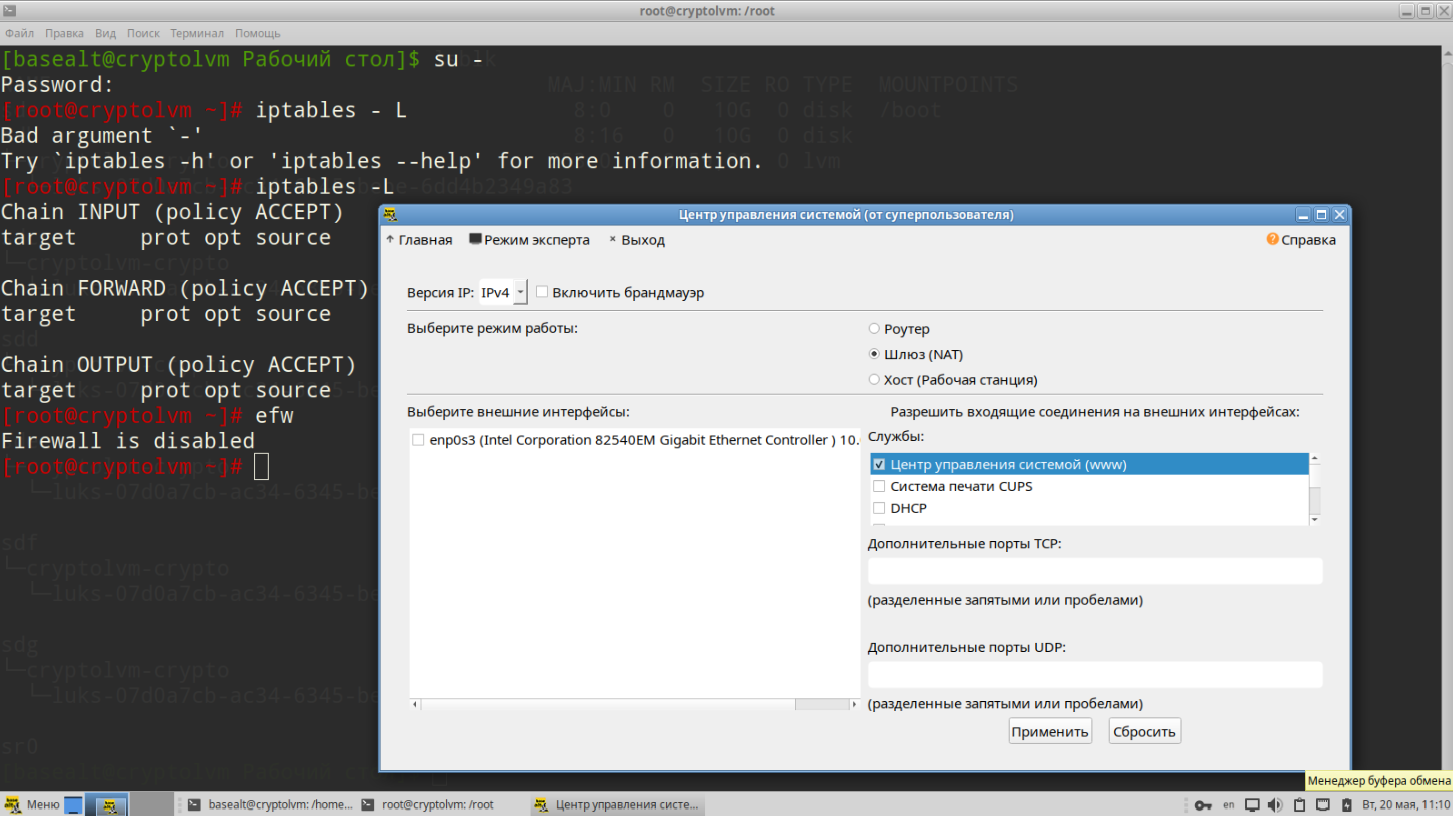1453x816 pixels.
Task: Maximize the terminal window
Action: pos(1424,11)
